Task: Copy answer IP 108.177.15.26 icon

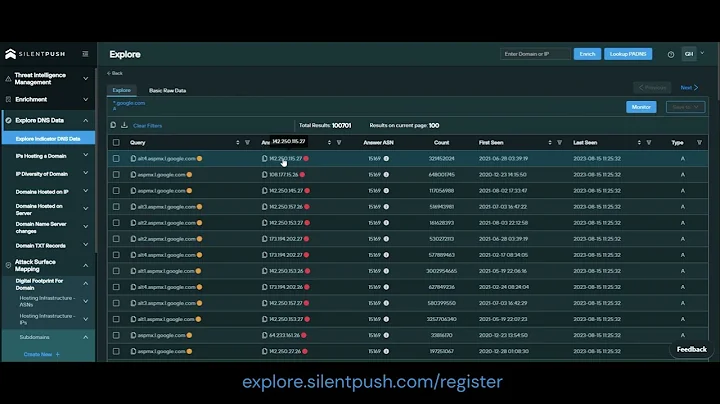Action: click(264, 174)
